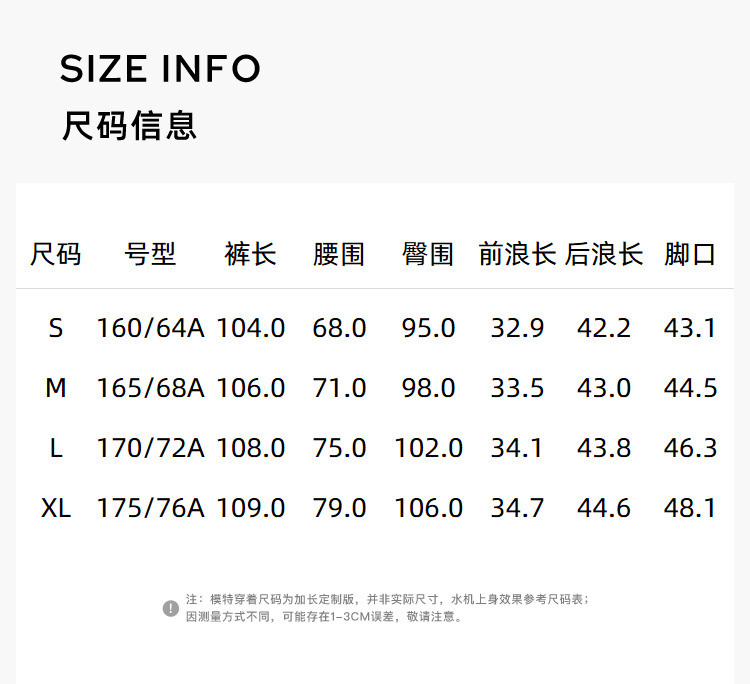Click the SIZE INFO heading
The width and height of the screenshot is (750, 684).
160,69
